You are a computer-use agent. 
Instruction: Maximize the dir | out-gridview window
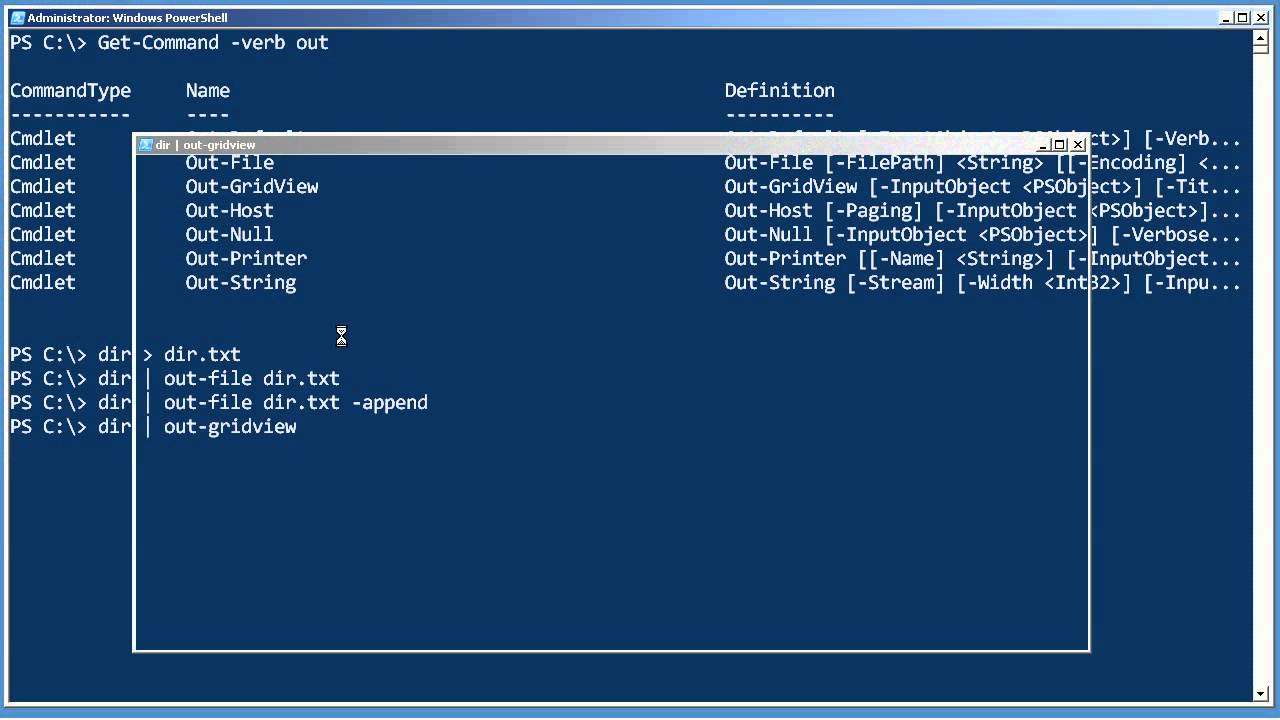click(x=1060, y=145)
